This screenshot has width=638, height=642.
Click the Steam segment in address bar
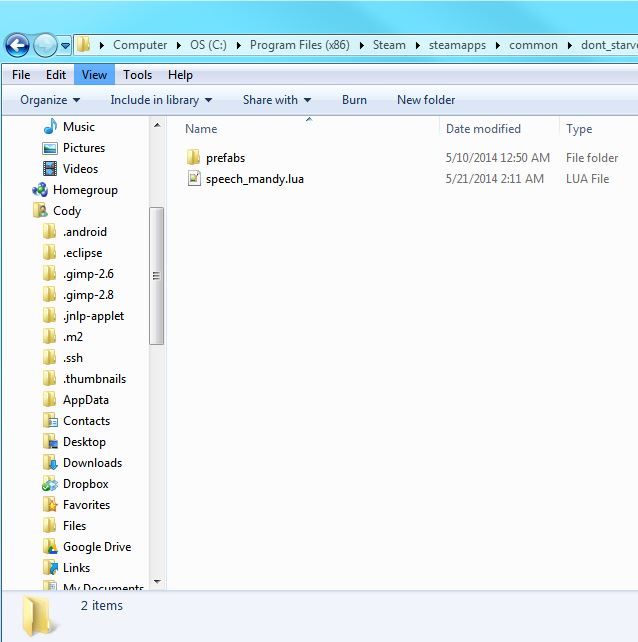(x=389, y=45)
